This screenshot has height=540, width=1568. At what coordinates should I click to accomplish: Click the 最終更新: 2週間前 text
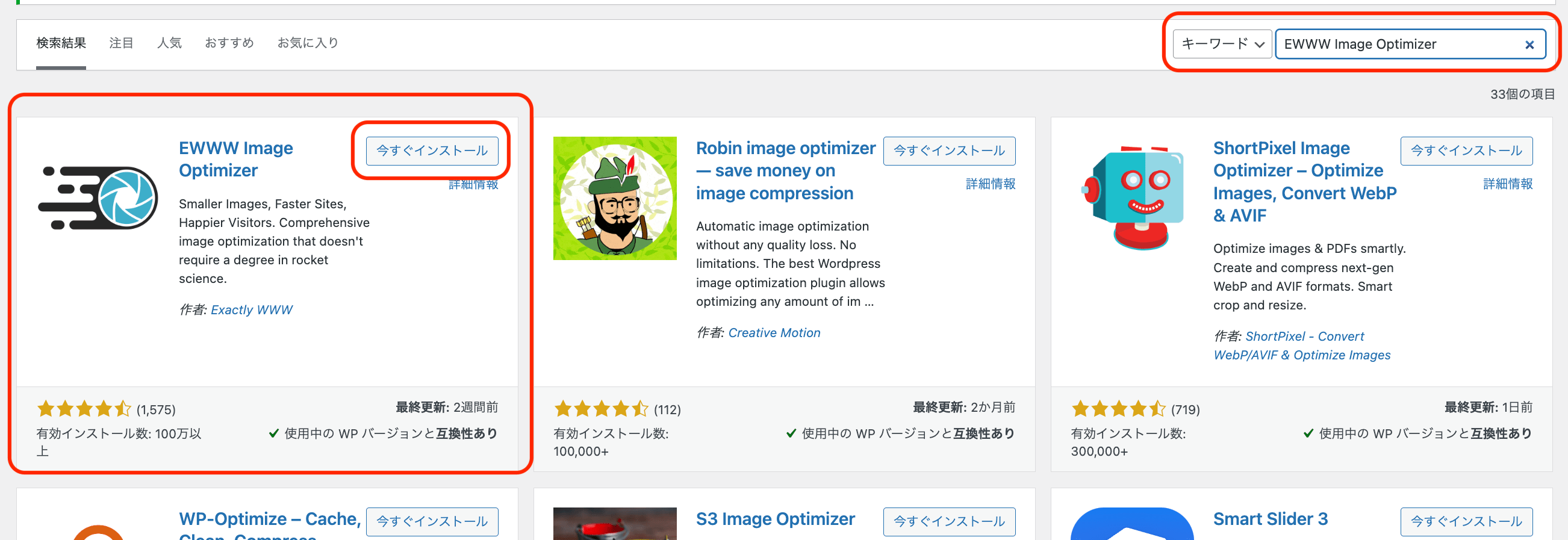[x=447, y=408]
